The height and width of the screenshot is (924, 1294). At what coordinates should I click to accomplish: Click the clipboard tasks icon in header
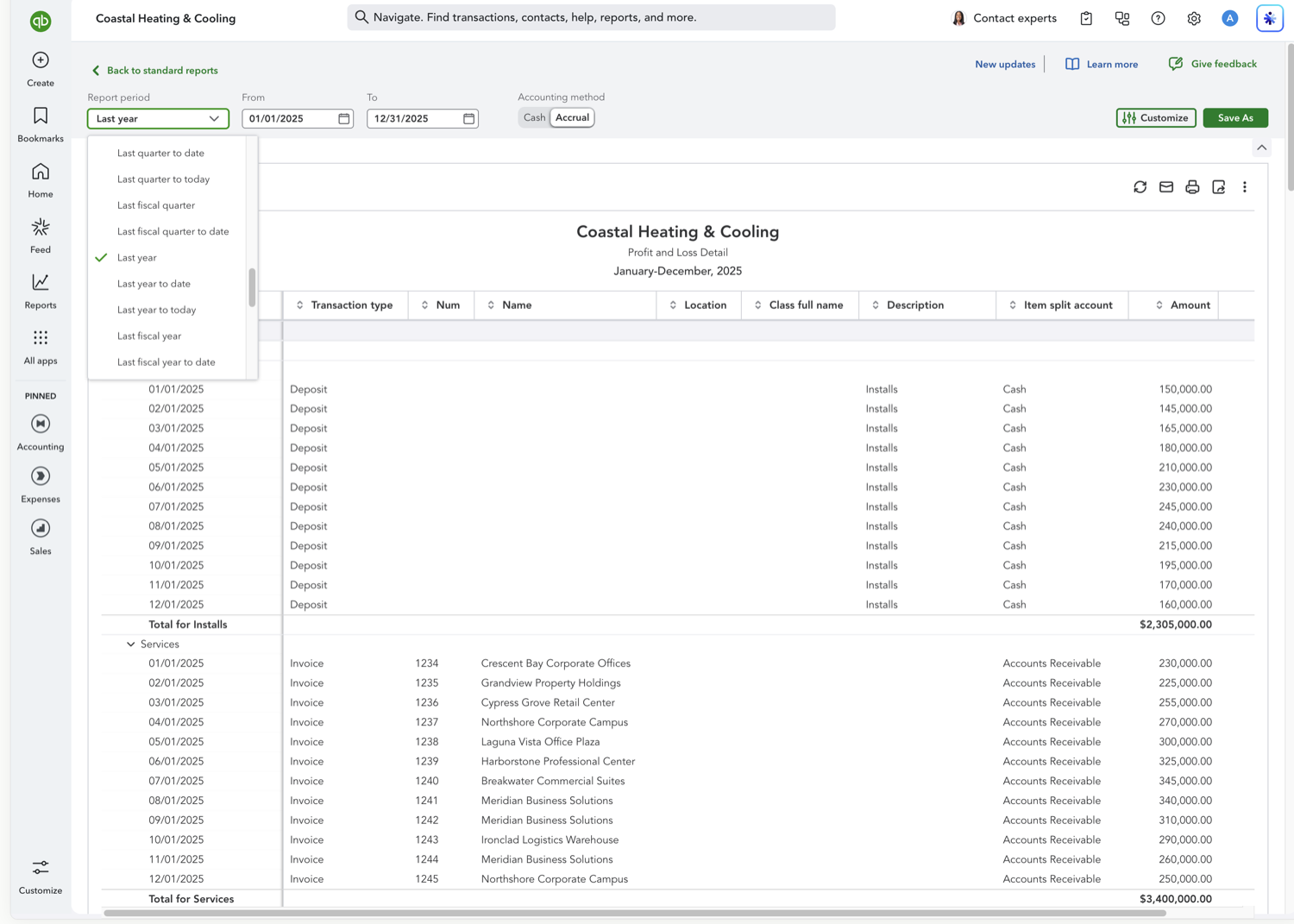pyautogui.click(x=1086, y=18)
